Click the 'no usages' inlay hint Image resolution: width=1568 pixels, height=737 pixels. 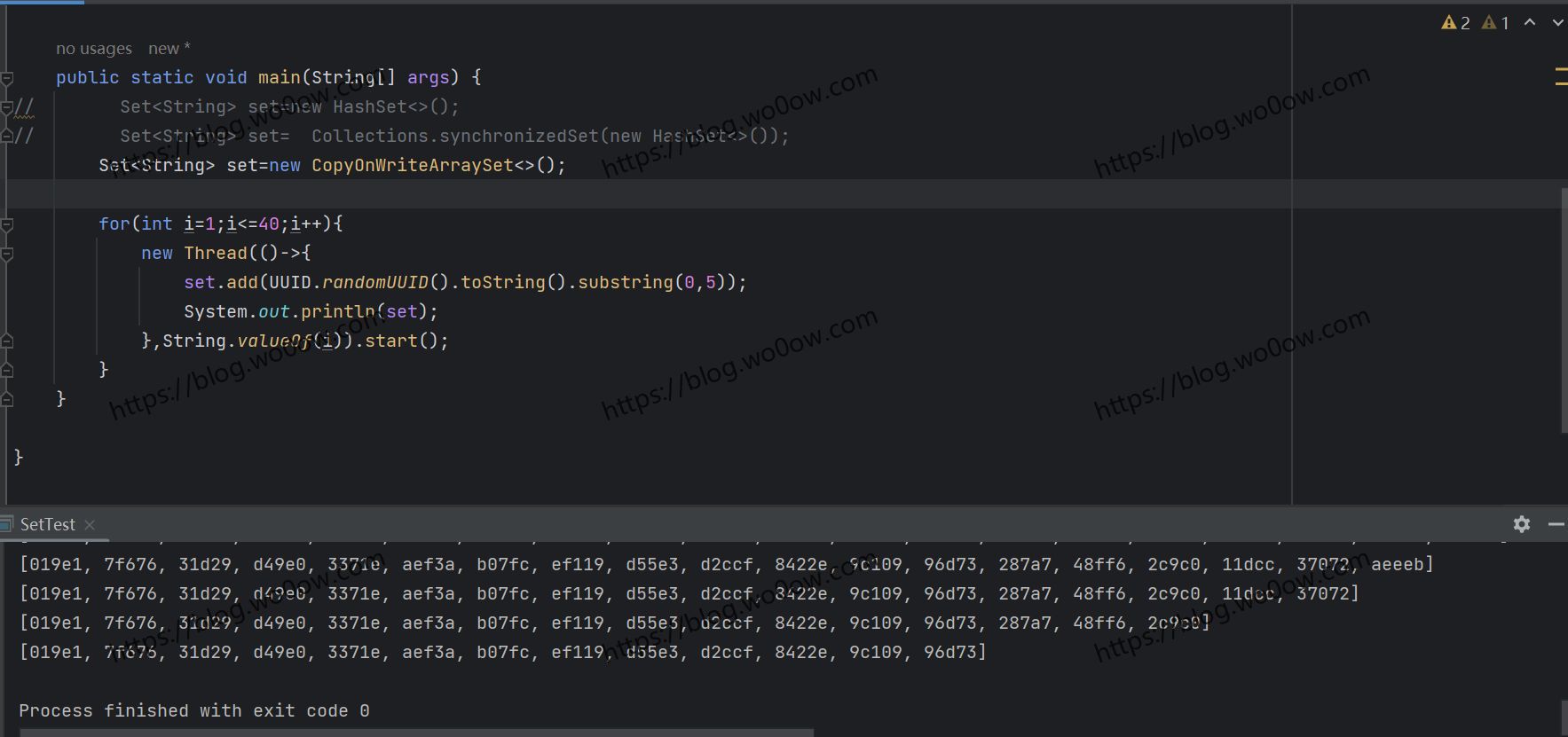(x=93, y=49)
